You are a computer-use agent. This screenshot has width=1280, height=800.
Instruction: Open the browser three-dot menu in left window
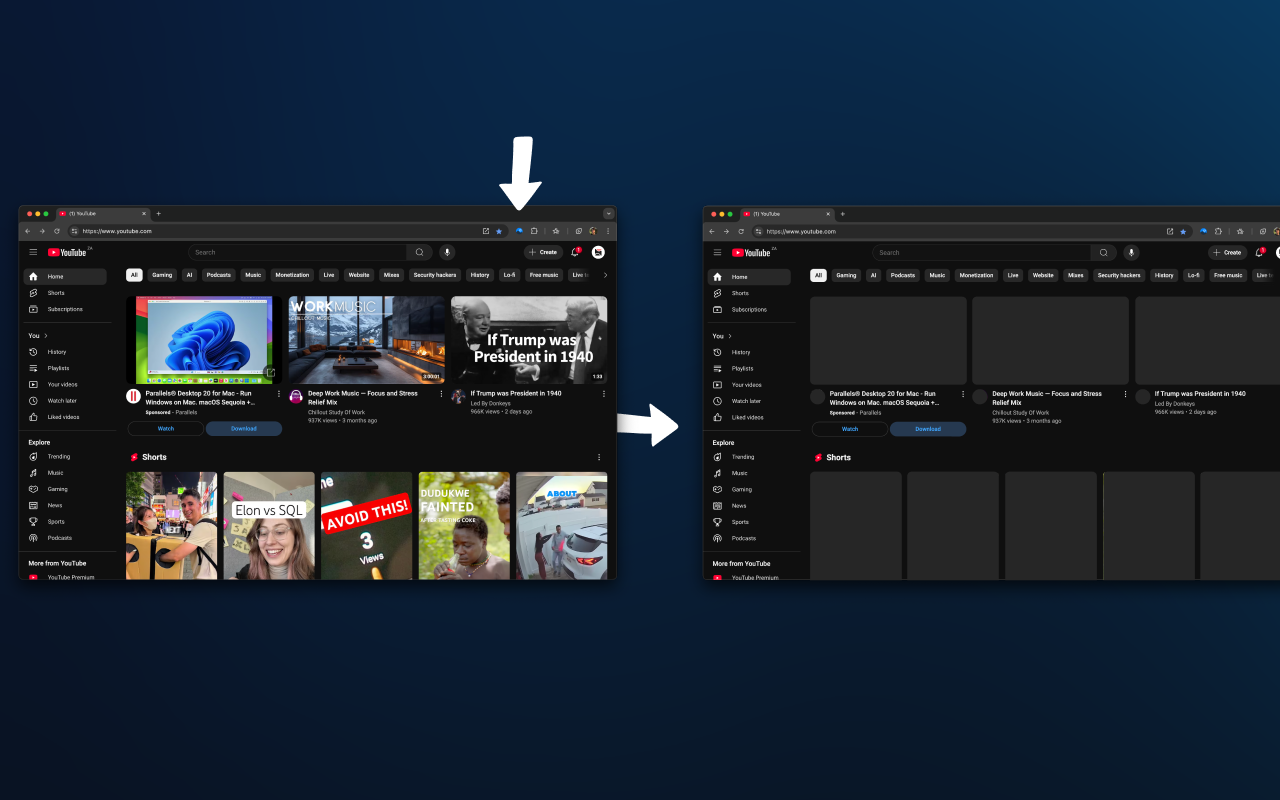coord(608,231)
